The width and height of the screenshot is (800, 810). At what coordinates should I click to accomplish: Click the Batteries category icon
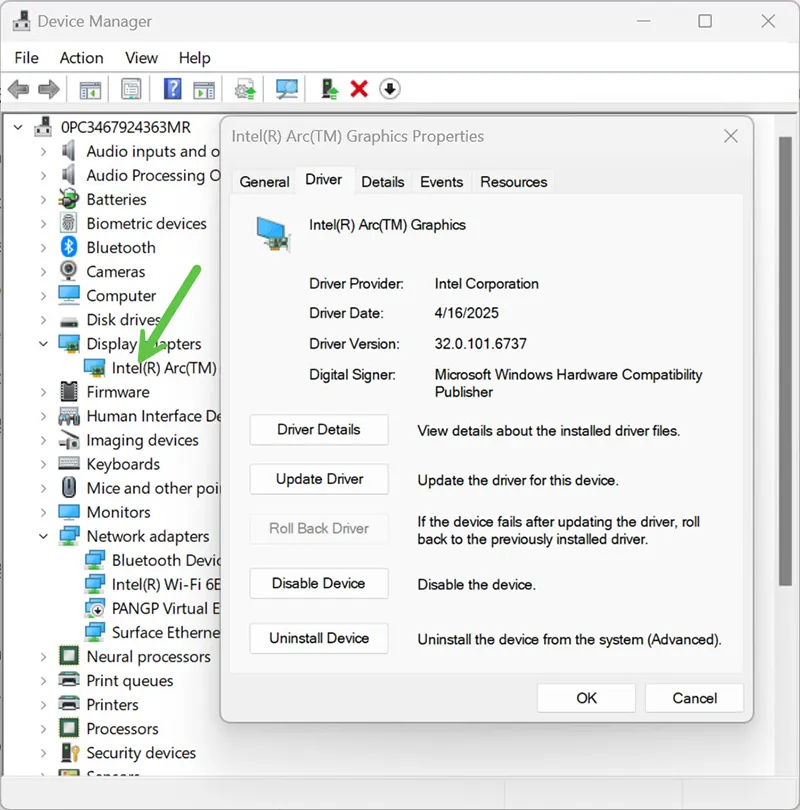coord(69,199)
